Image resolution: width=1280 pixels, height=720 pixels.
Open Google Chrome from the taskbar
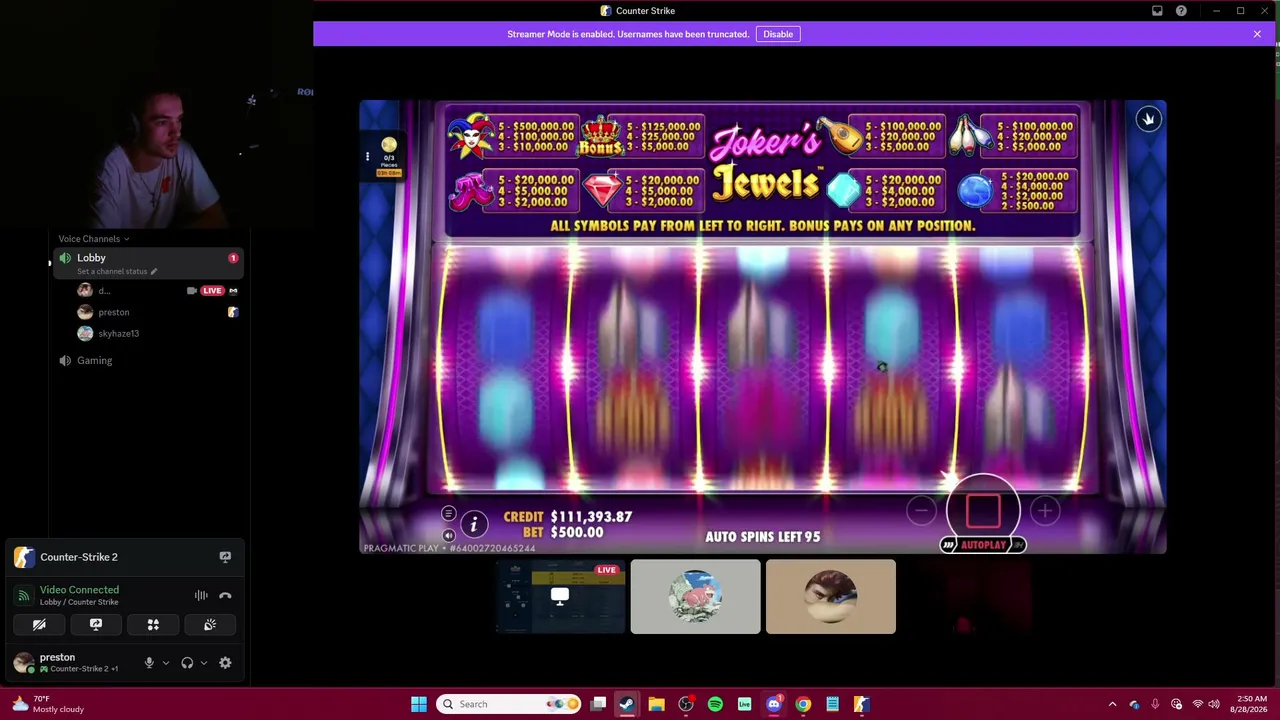click(x=803, y=704)
